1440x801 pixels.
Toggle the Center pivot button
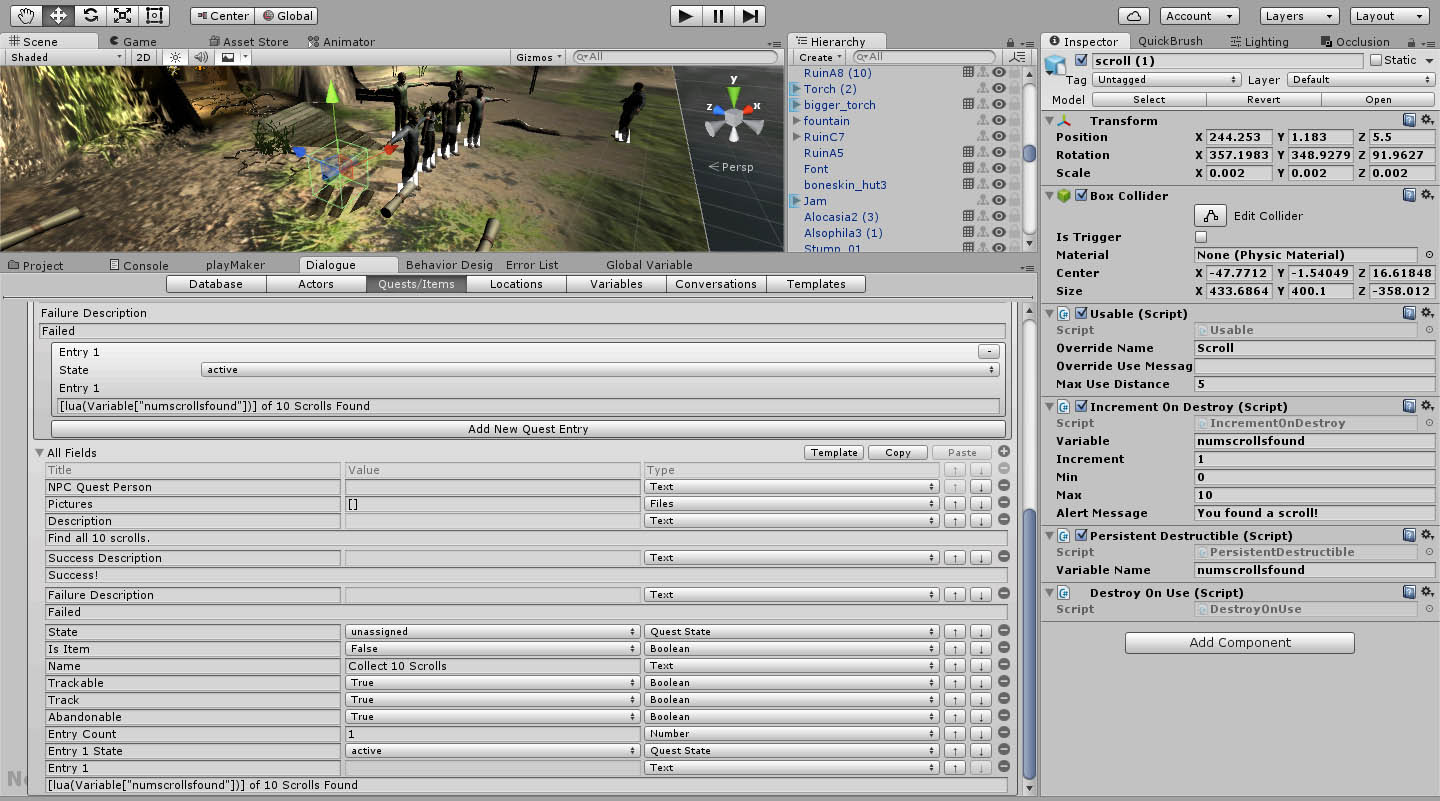point(222,16)
